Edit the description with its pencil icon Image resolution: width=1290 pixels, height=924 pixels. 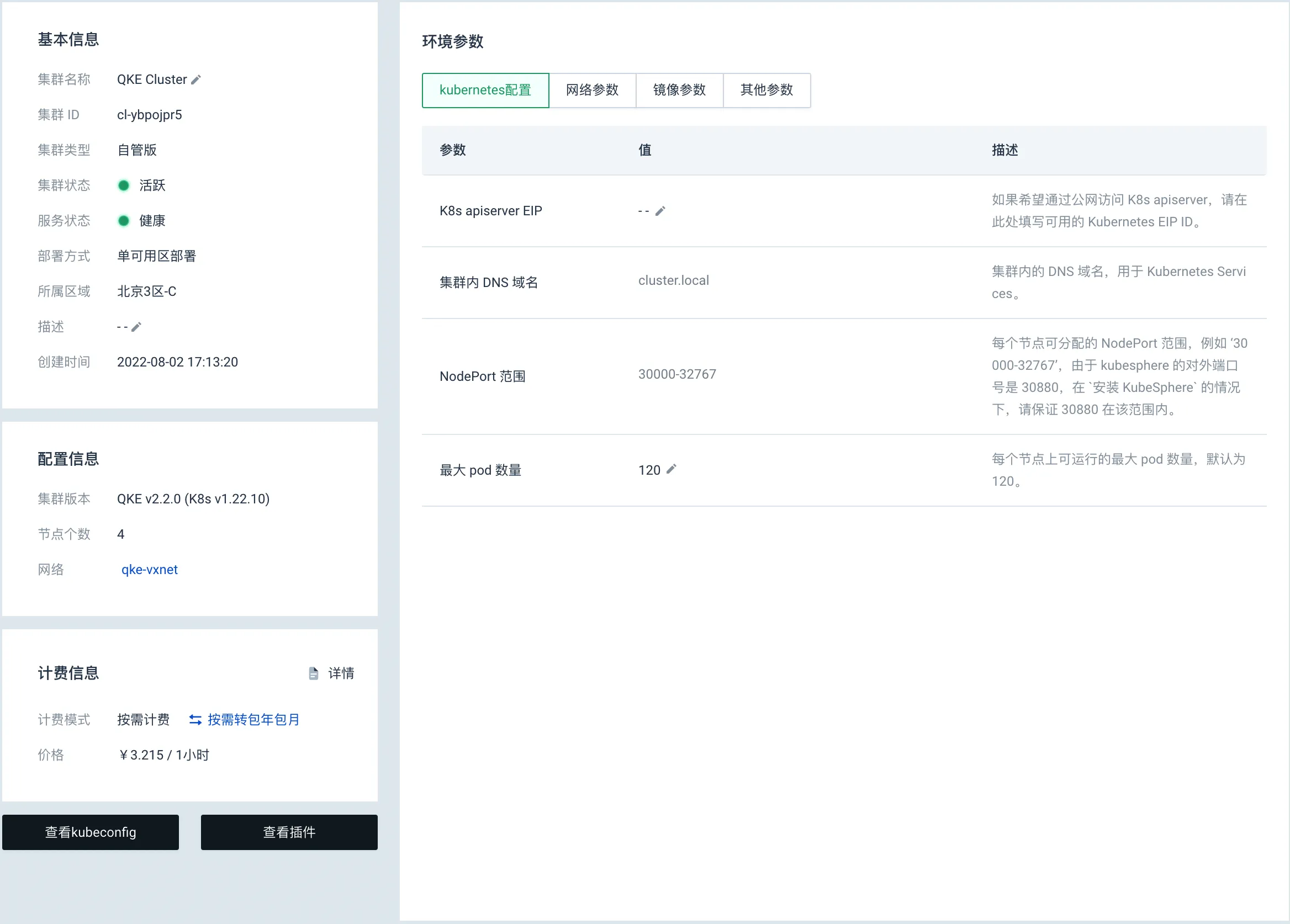136,327
